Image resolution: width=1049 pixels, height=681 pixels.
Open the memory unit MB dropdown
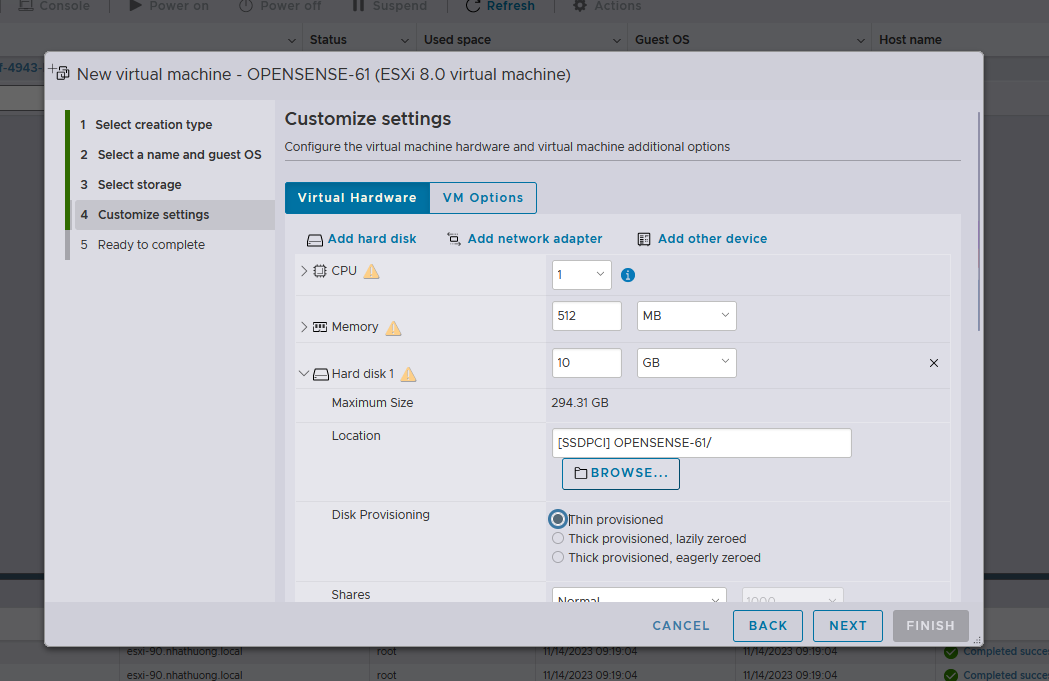tap(687, 316)
